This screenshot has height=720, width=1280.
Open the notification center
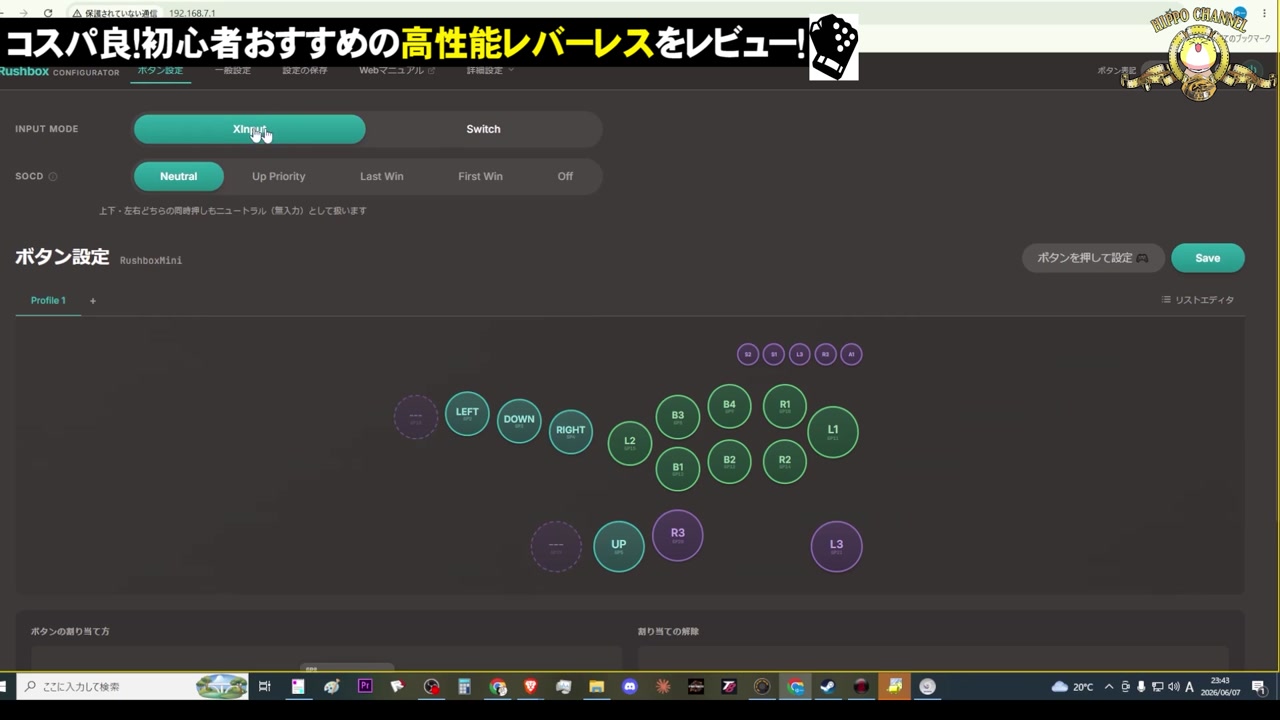click(x=1258, y=687)
